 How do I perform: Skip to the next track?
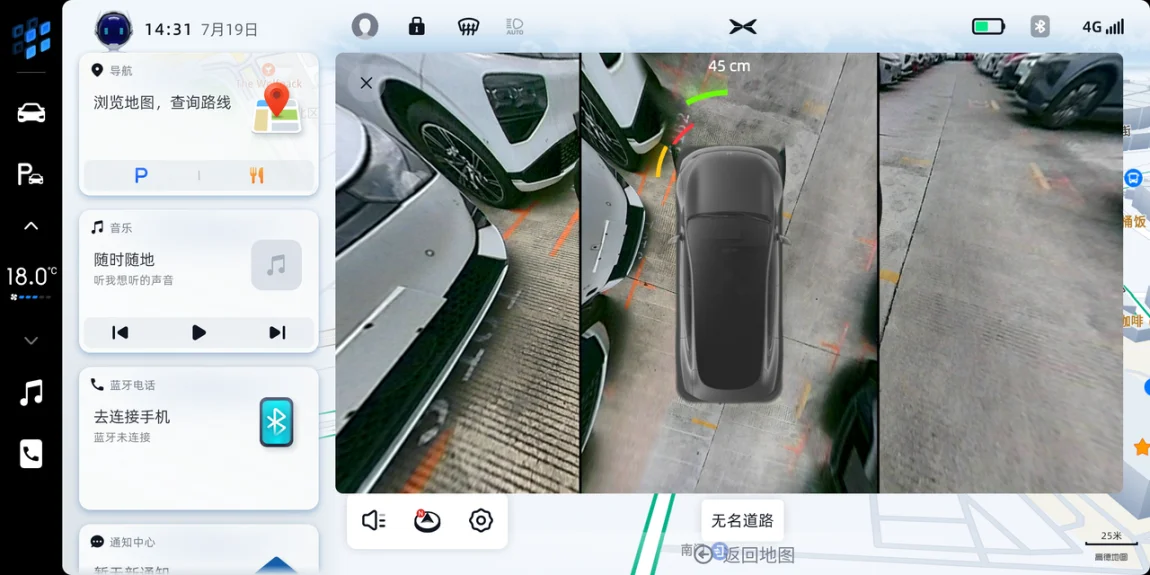tap(277, 332)
